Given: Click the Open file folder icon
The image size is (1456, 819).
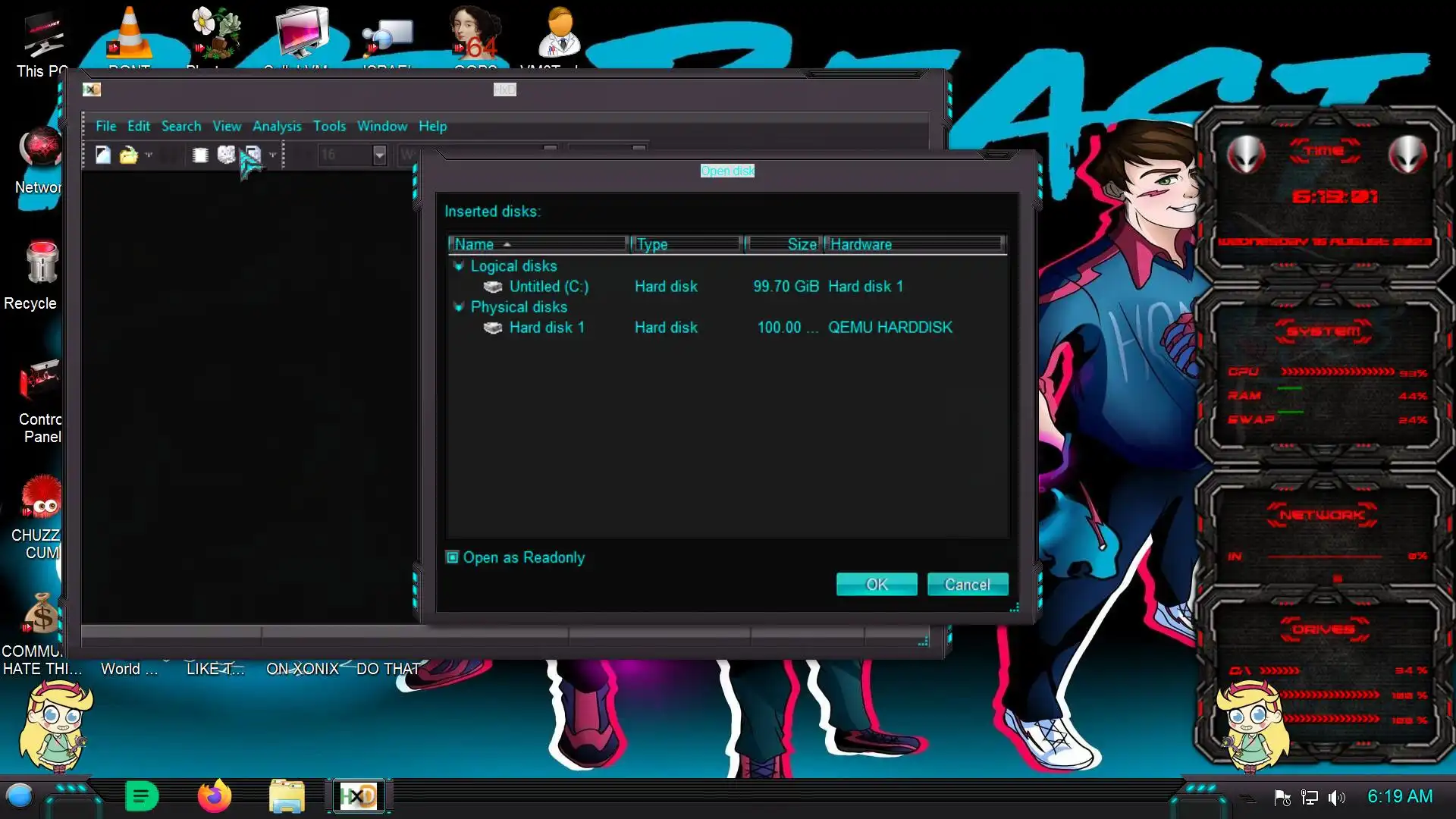Looking at the screenshot, I should click(128, 155).
